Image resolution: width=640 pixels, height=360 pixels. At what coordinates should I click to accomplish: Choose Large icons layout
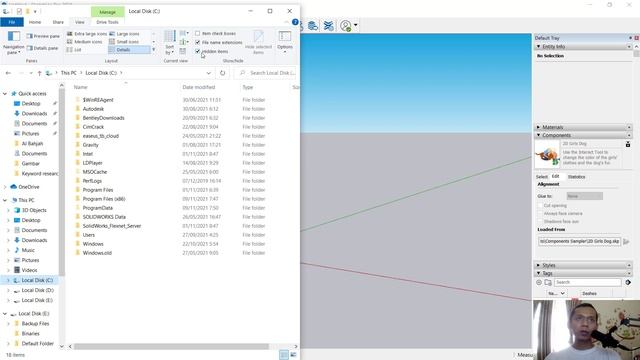(x=124, y=34)
